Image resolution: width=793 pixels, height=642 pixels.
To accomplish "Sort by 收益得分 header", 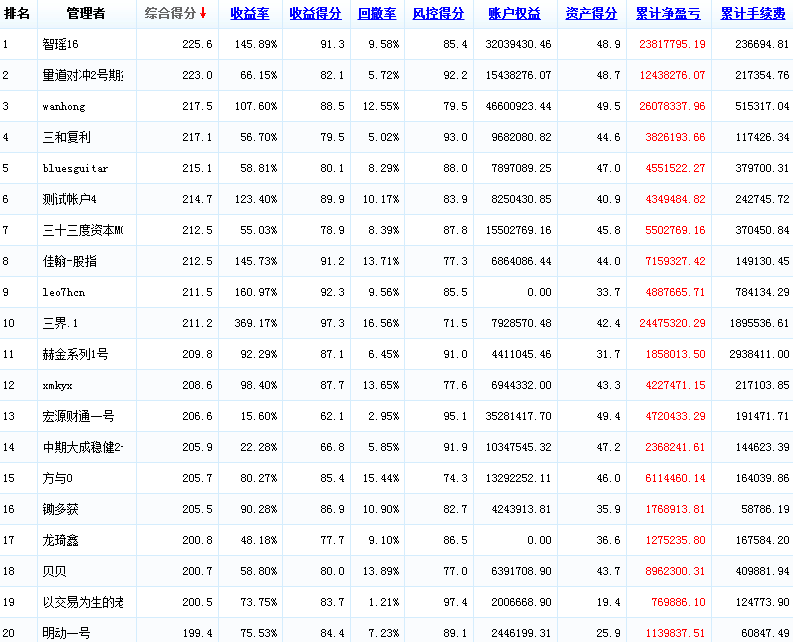I will point(315,14).
